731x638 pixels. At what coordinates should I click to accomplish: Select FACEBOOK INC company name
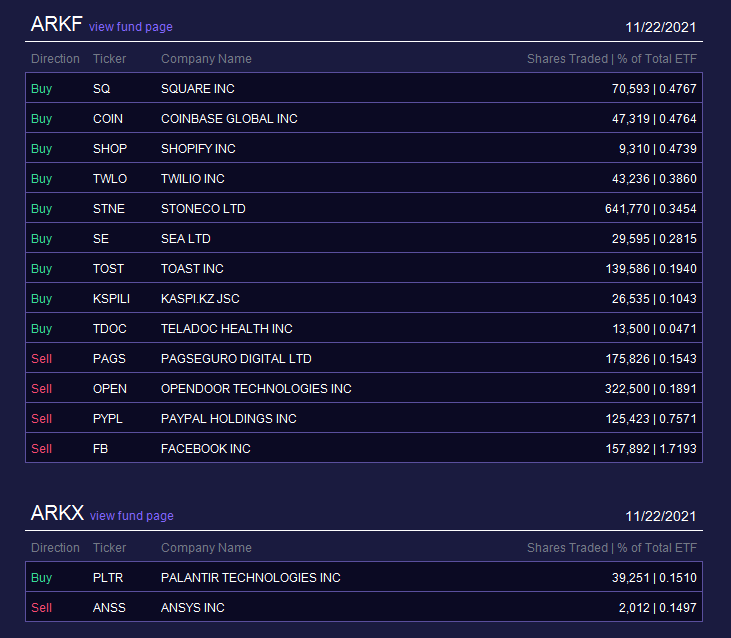pos(206,449)
